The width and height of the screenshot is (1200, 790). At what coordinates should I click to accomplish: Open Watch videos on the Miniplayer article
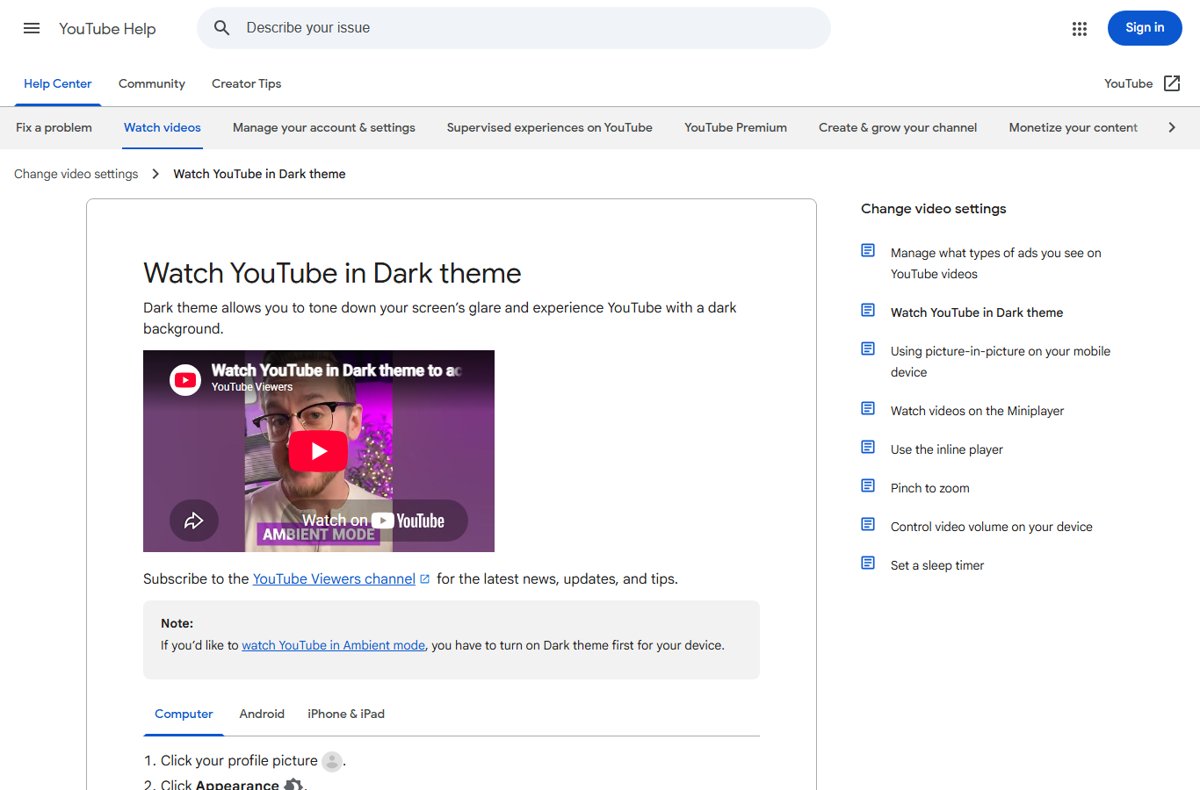tap(977, 411)
